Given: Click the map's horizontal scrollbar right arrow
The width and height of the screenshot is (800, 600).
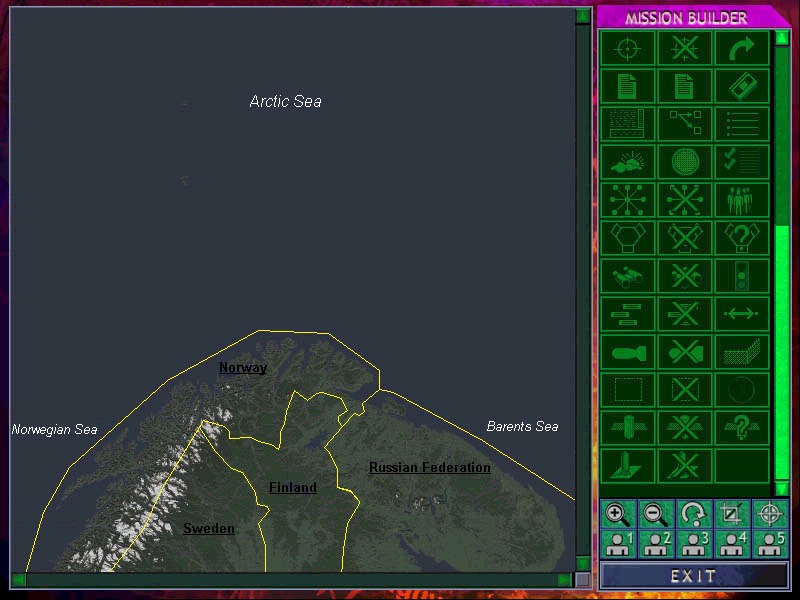Looking at the screenshot, I should tap(565, 580).
